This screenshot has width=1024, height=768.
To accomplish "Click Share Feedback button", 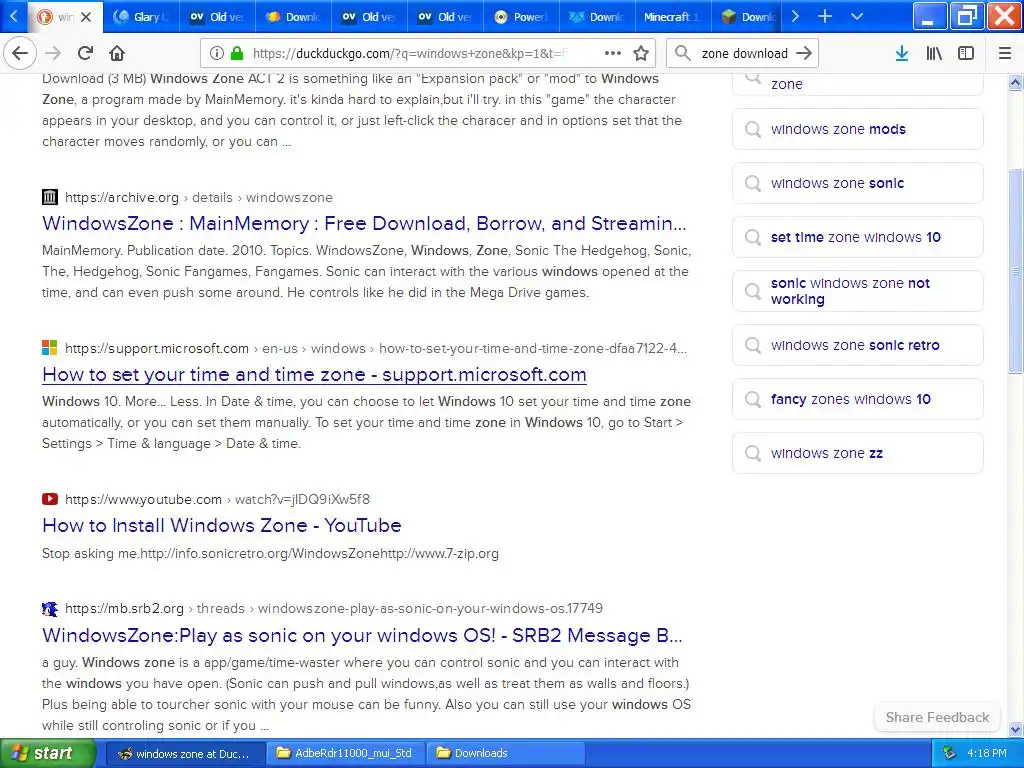I will click(937, 717).
